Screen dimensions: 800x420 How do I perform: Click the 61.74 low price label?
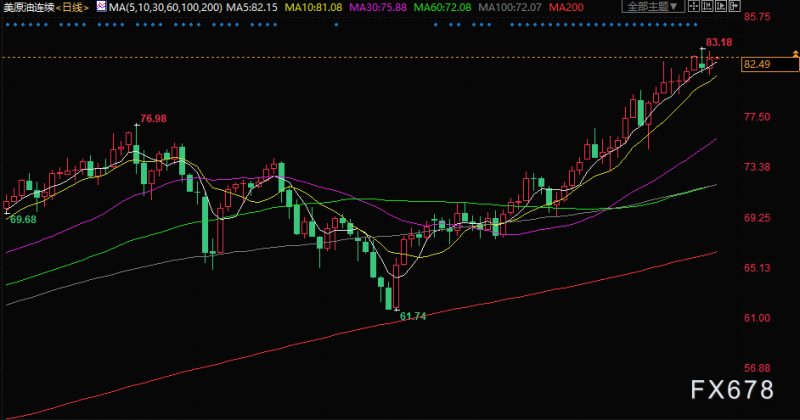[x=413, y=316]
